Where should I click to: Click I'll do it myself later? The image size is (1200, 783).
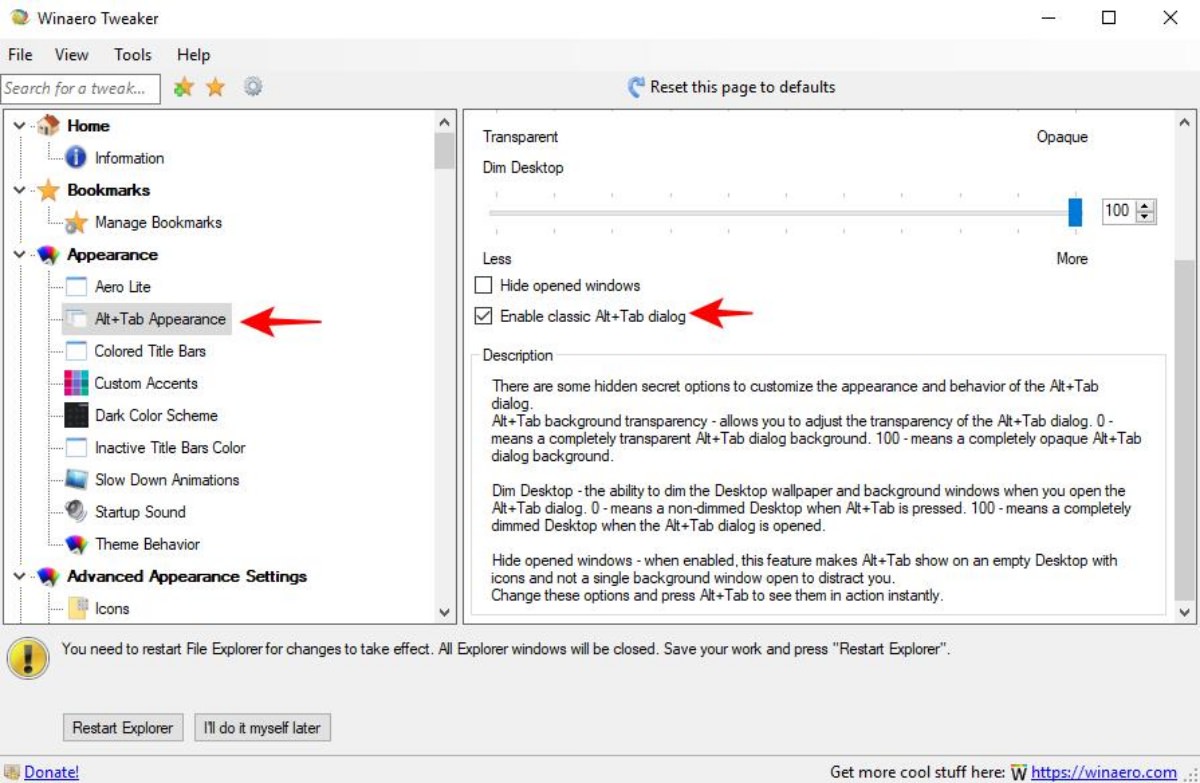point(262,728)
